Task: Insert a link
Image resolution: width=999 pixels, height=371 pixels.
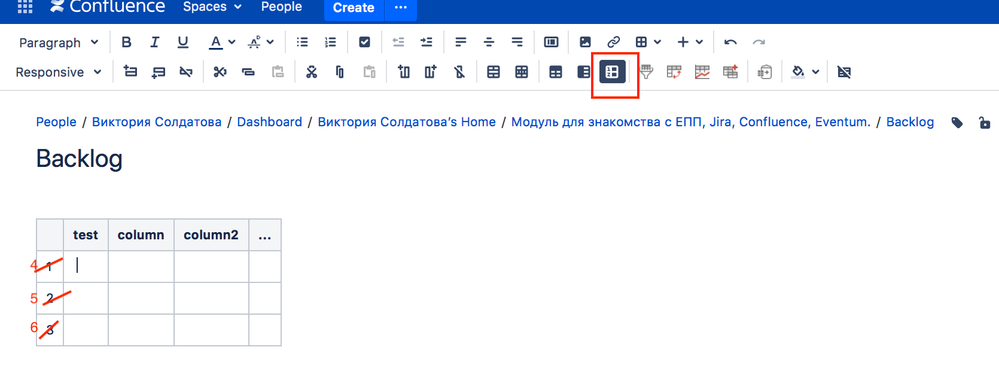Action: coord(613,42)
